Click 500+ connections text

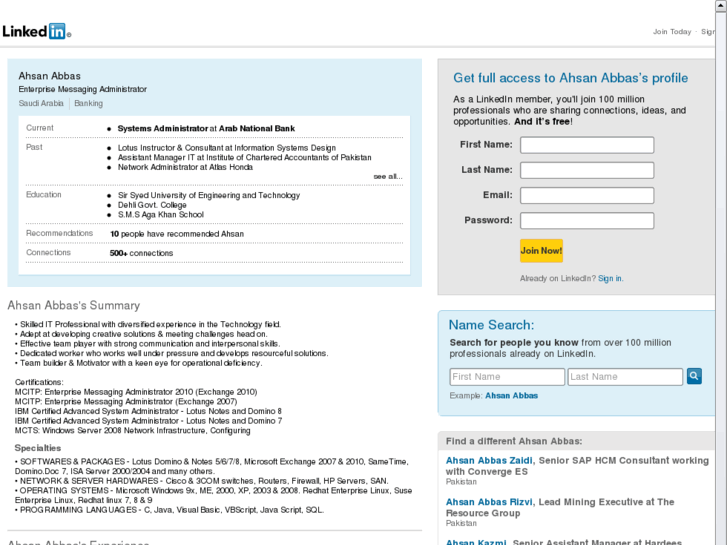click(141, 253)
